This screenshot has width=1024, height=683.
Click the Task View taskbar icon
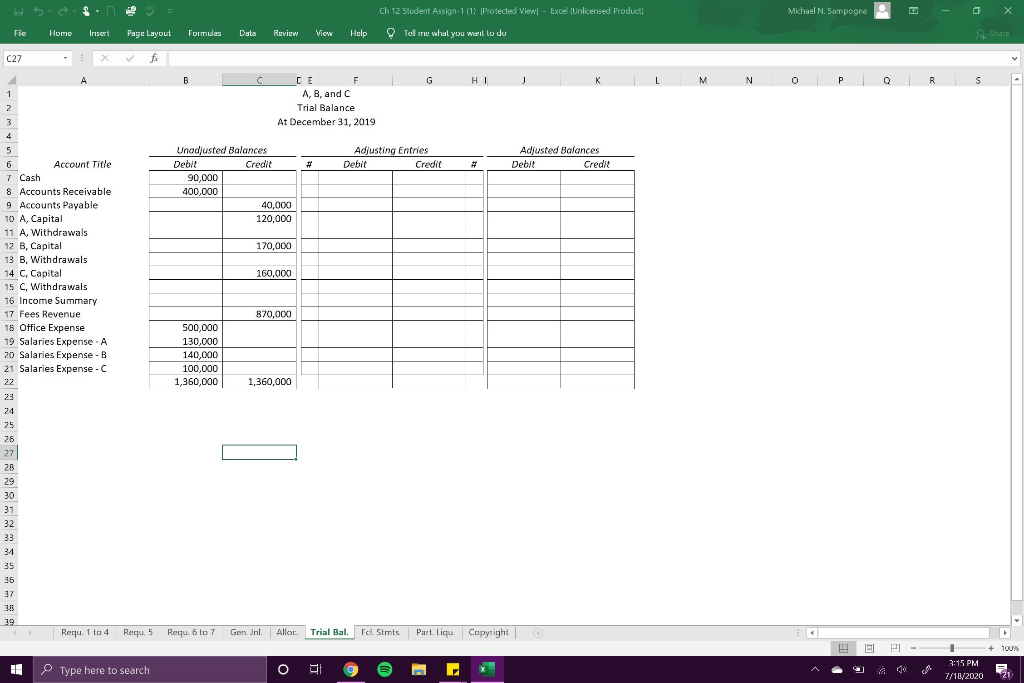click(x=315, y=669)
